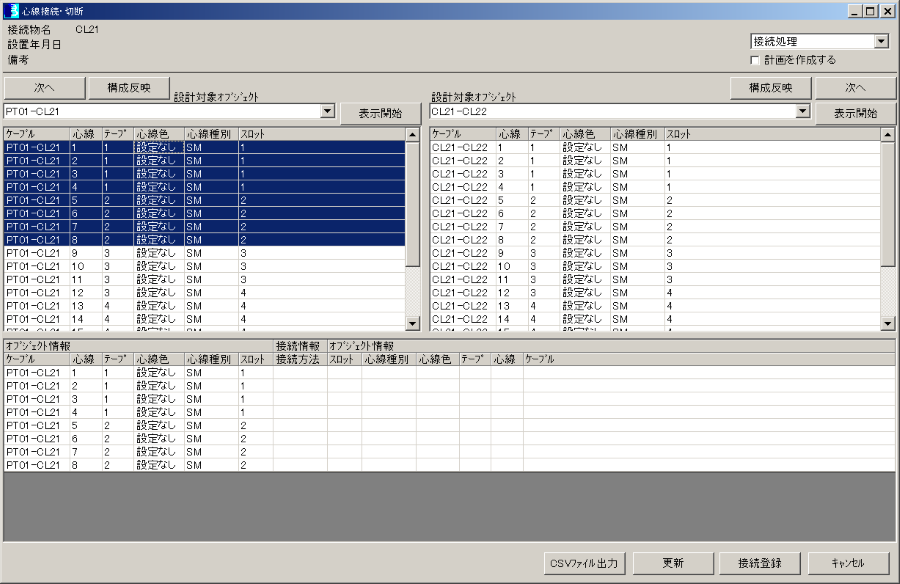Open the 接続処理 dropdown
The image size is (900, 584).
(x=882, y=41)
